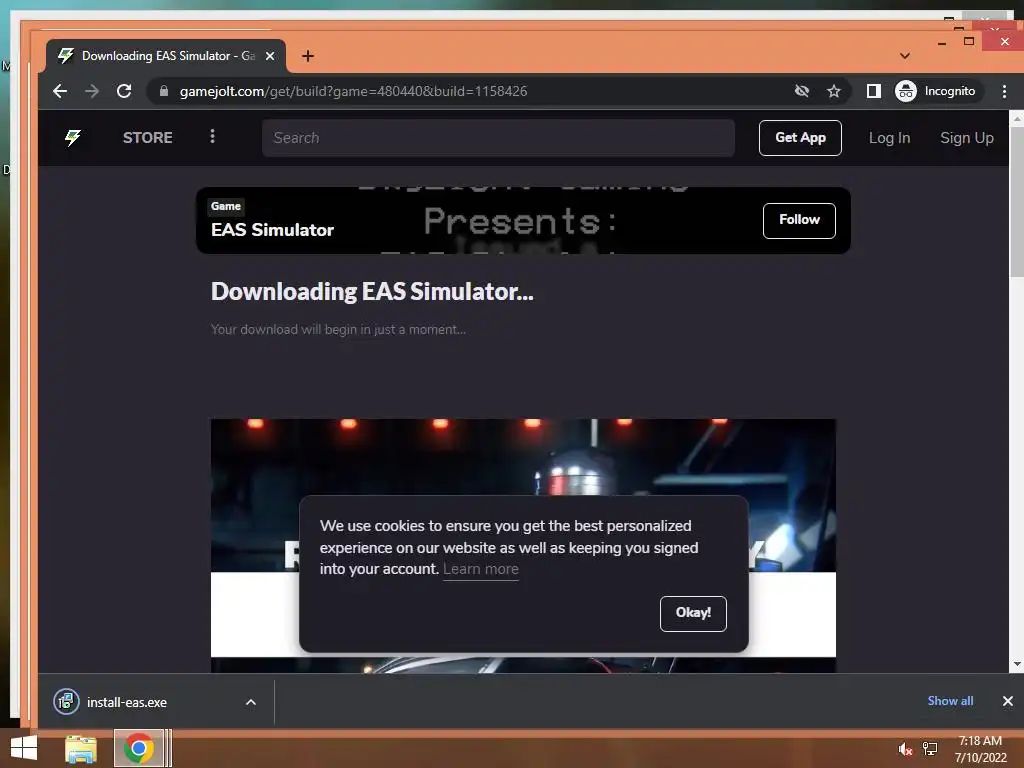Open the Chrome three-dot menu
The image size is (1024, 768).
pyautogui.click(x=1004, y=91)
